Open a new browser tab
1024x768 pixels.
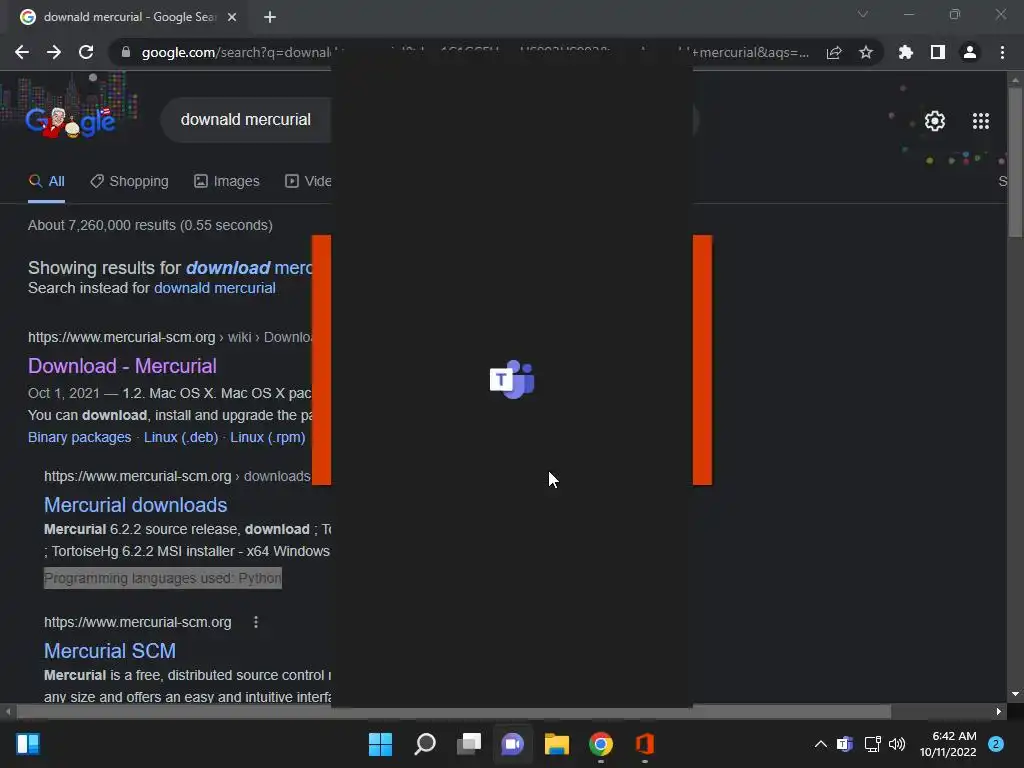tap(270, 17)
